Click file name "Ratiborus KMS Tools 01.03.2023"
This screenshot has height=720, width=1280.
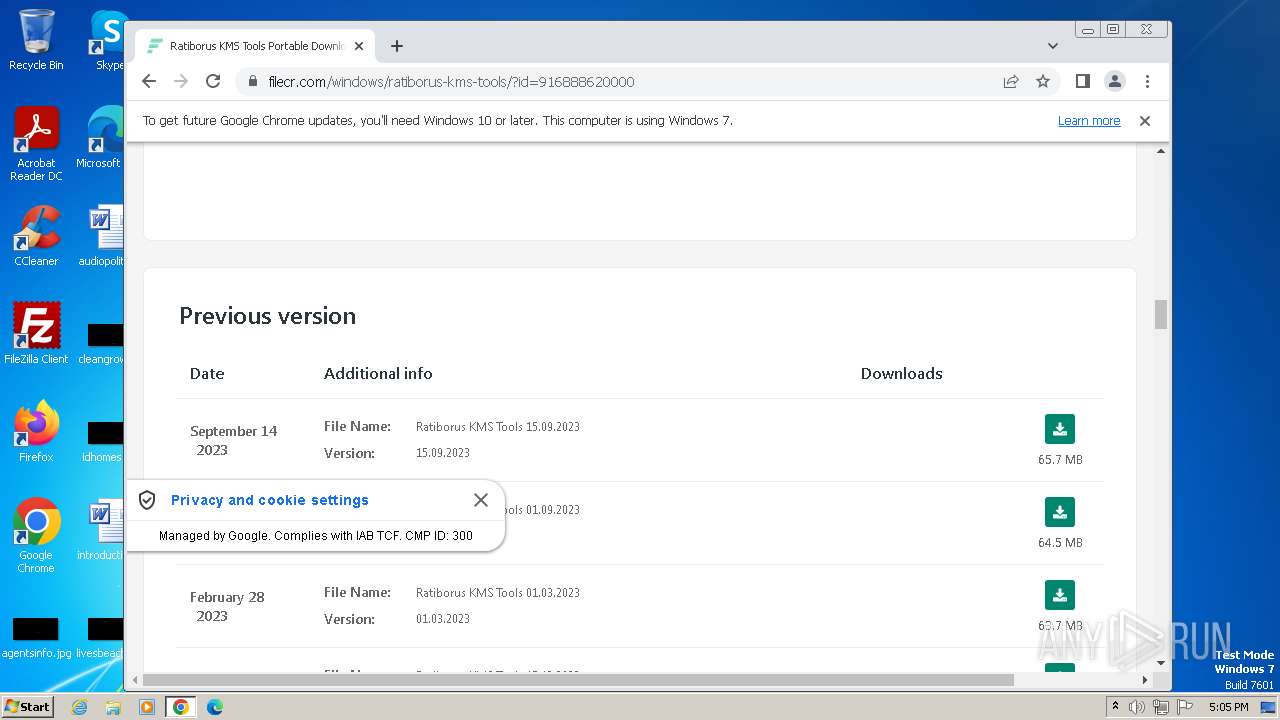(x=498, y=593)
